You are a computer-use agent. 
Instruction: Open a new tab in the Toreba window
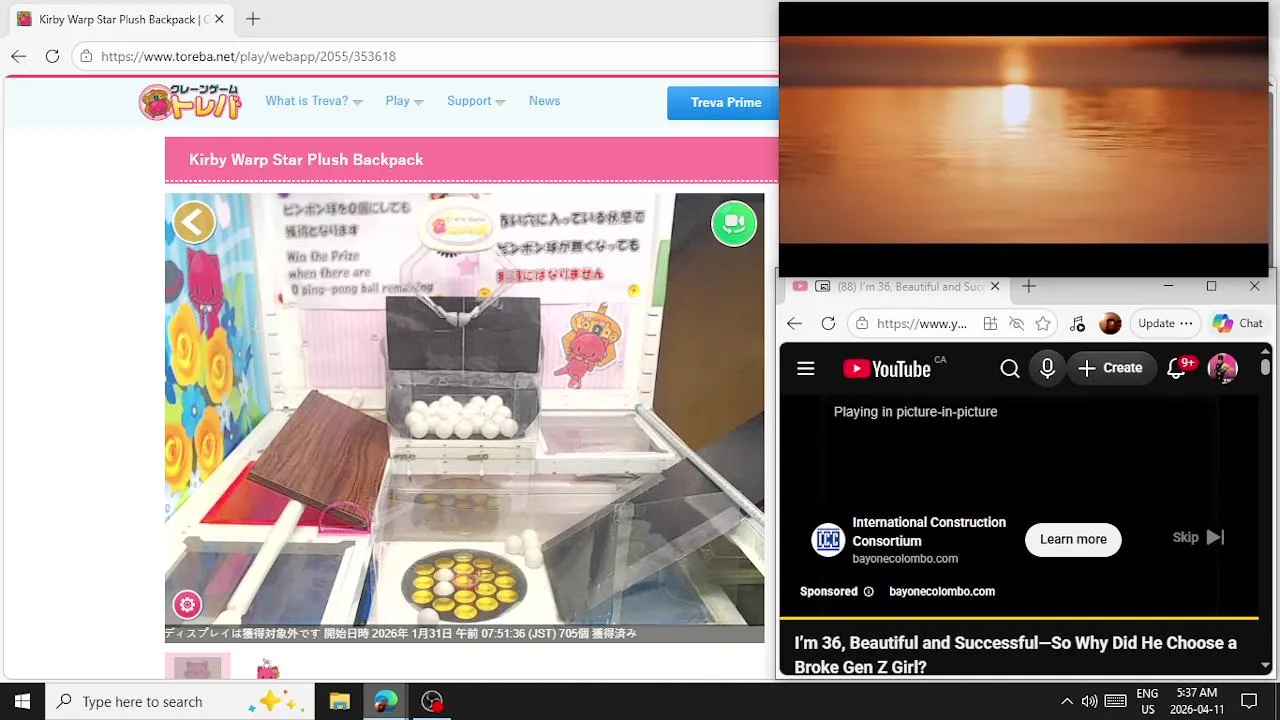(x=253, y=19)
